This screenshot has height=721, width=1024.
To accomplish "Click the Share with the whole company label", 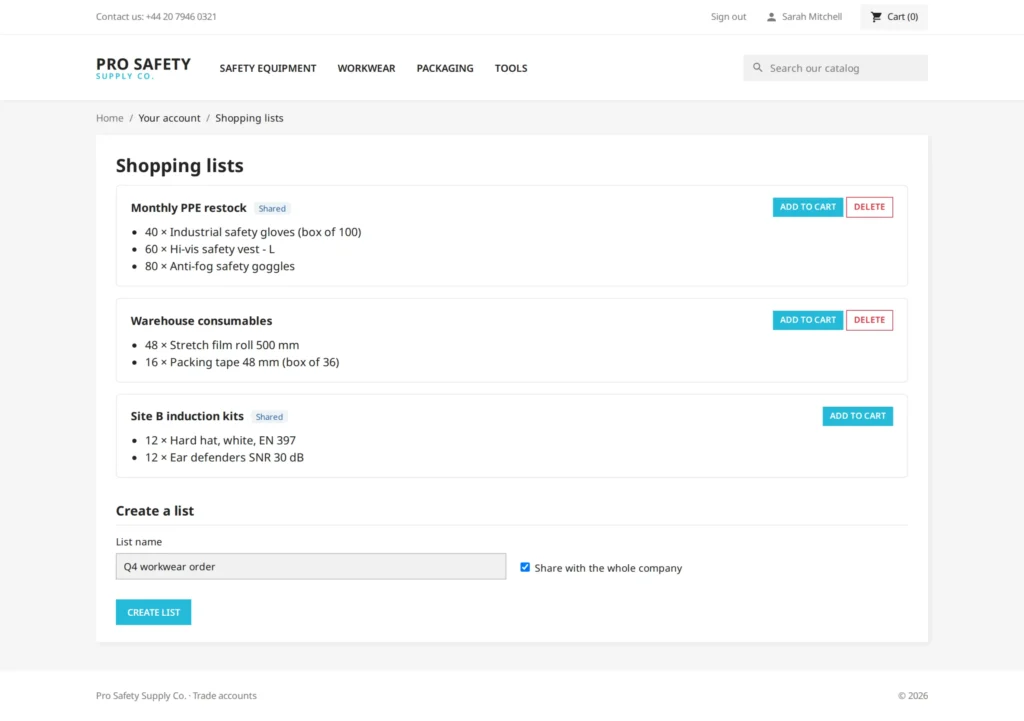I will (x=608, y=568).
